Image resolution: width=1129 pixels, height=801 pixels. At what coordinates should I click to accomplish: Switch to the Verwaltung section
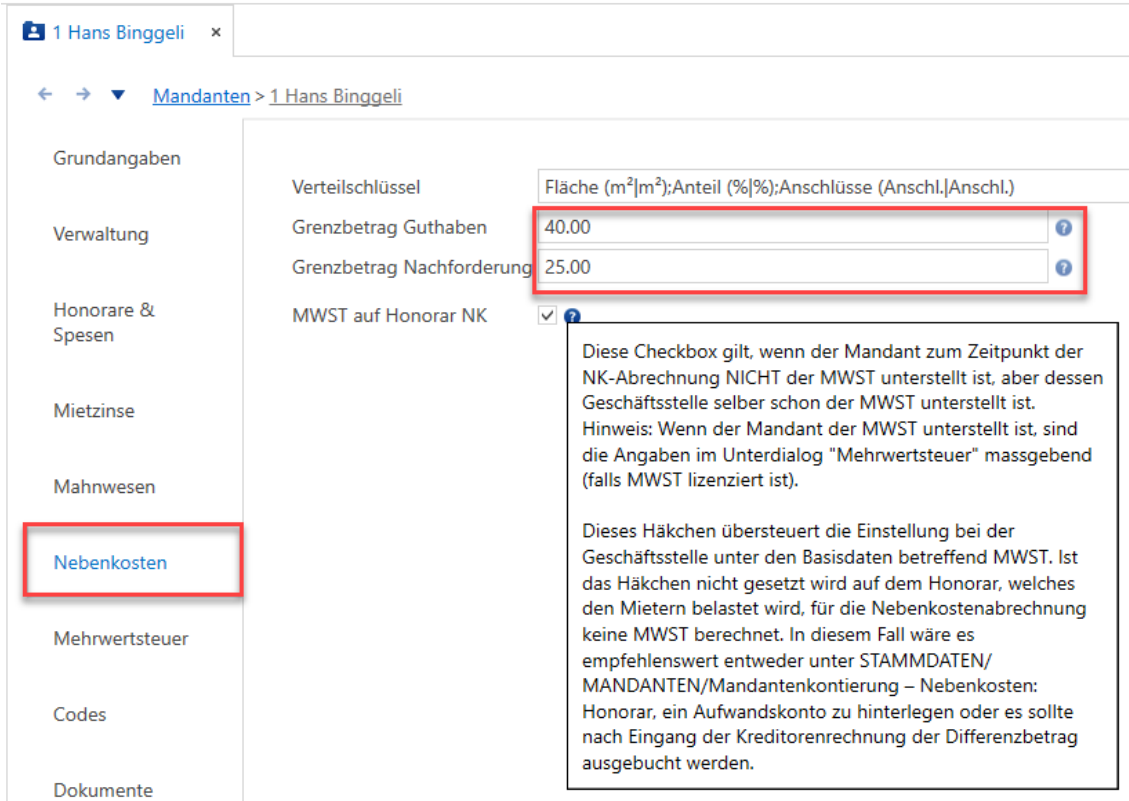[x=101, y=234]
